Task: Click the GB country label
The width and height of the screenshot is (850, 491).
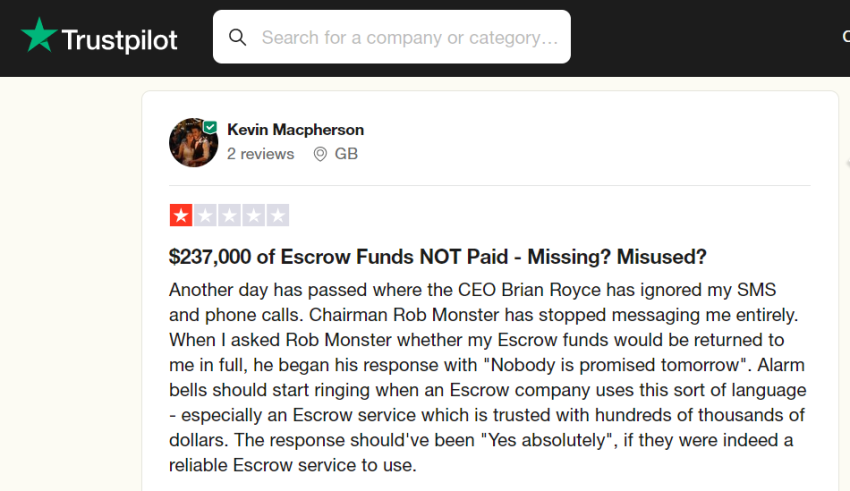Action: tap(346, 154)
